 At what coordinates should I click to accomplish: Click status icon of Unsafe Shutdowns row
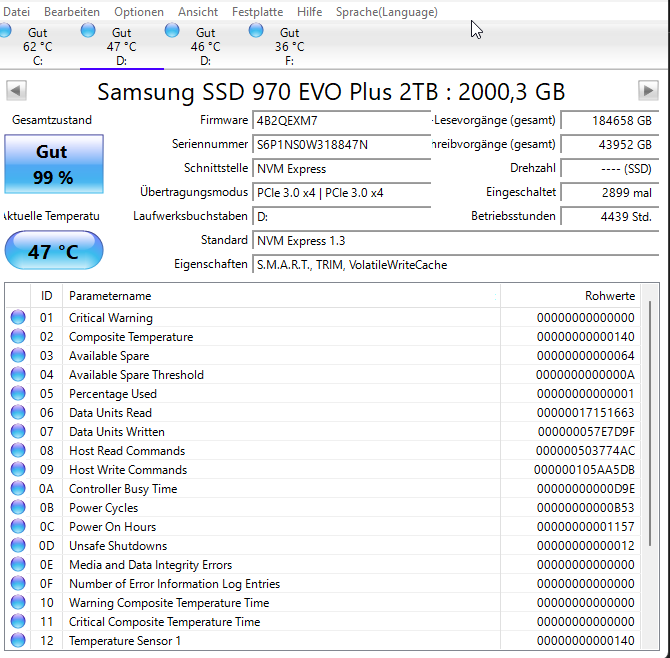(18, 546)
